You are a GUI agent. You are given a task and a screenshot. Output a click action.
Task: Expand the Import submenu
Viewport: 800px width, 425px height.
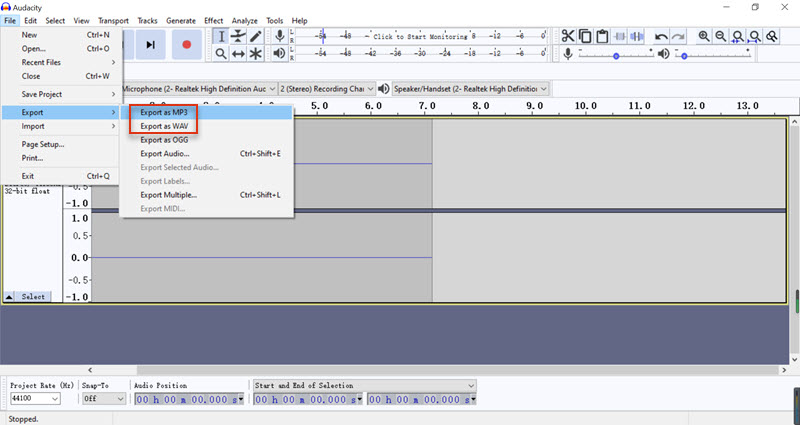[x=62, y=126]
